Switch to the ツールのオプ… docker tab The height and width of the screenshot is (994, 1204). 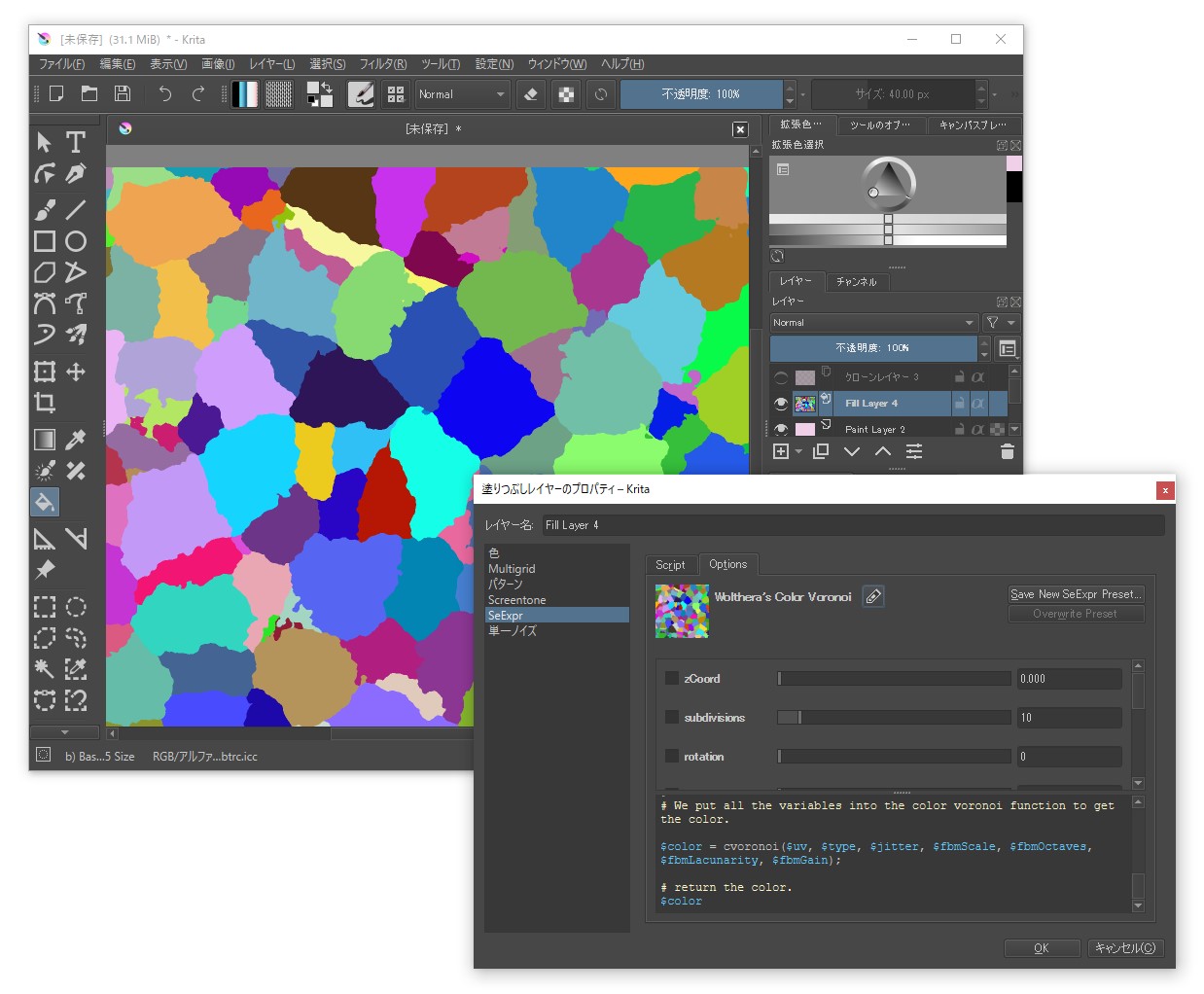click(879, 124)
